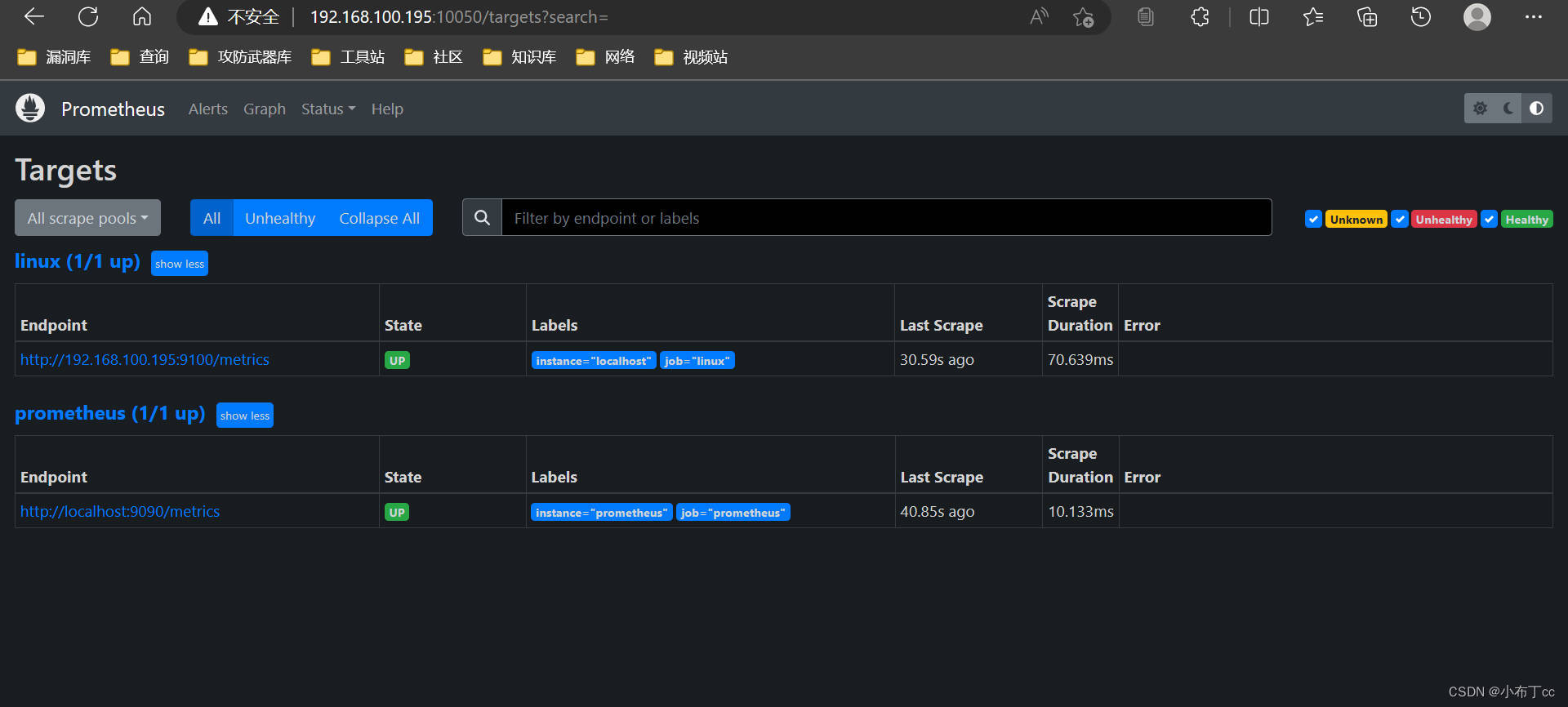The height and width of the screenshot is (707, 1568).
Task: Click the not secure warning icon
Action: (x=208, y=16)
